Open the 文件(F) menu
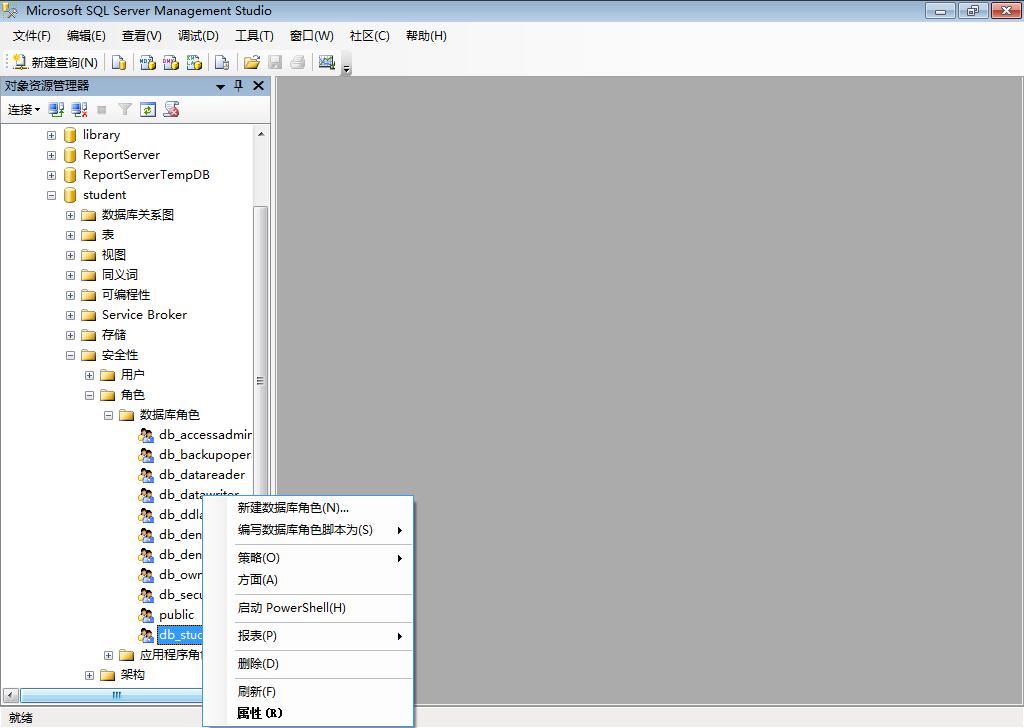This screenshot has width=1024, height=728. 31,36
